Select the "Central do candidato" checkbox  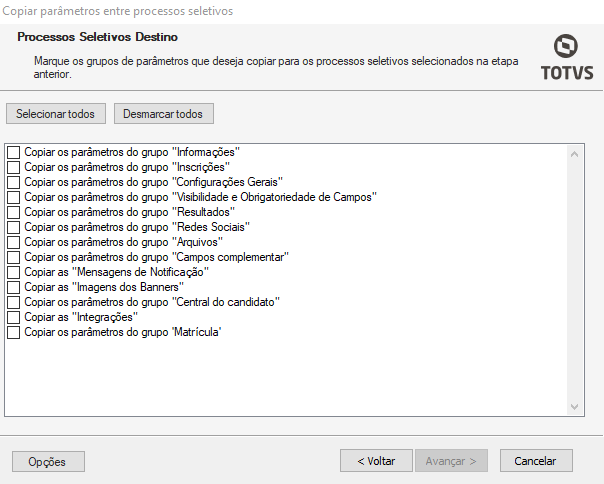coord(14,302)
